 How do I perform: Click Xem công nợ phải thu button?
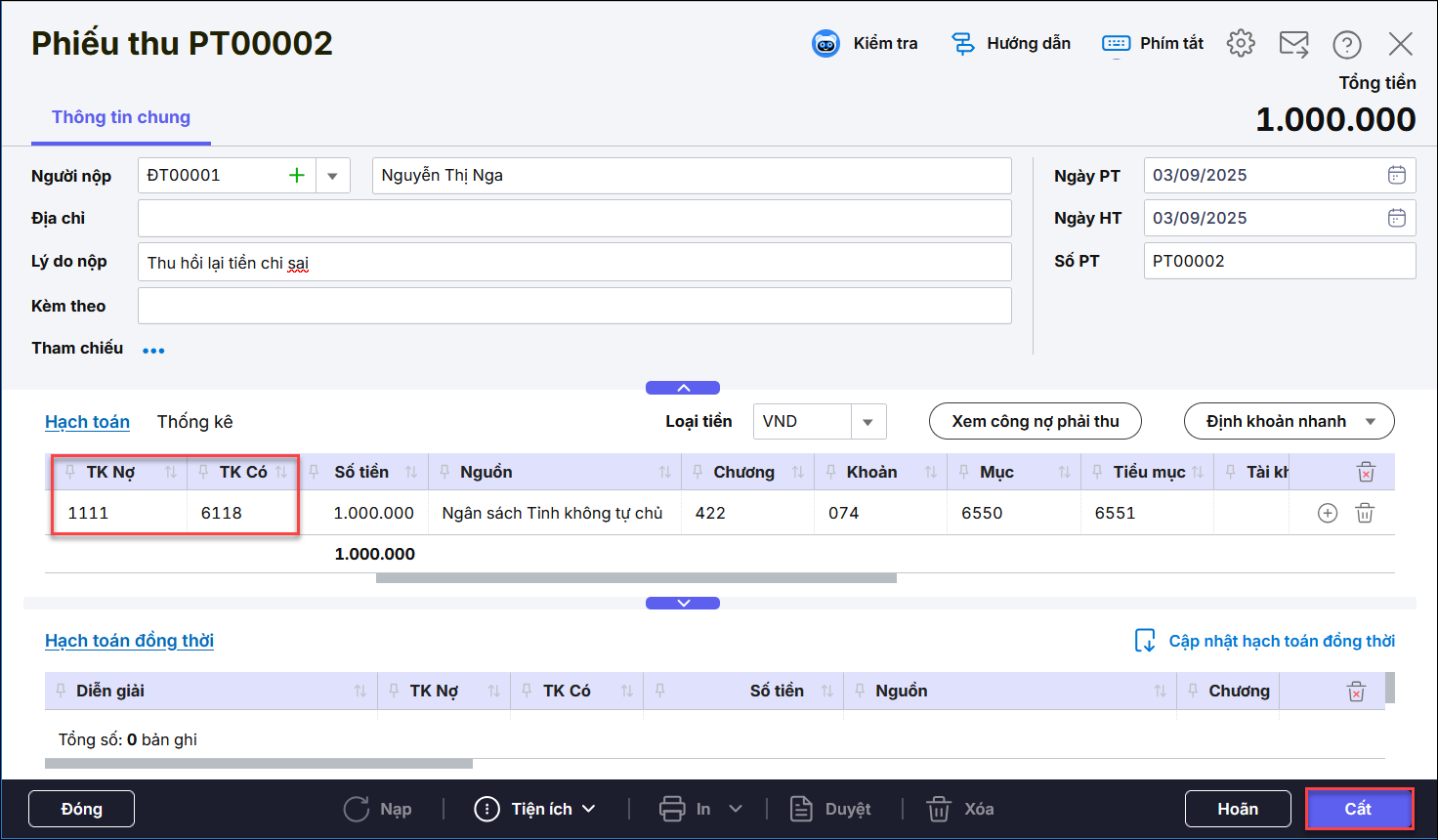coord(1035,422)
